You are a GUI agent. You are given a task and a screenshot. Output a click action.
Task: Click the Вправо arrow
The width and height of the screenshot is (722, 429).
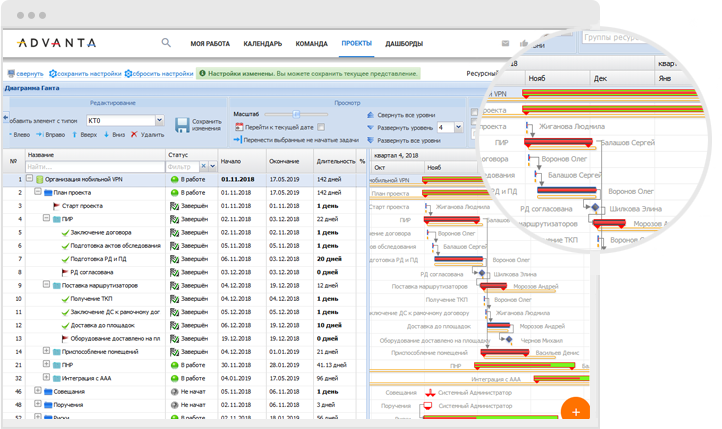(x=40, y=134)
